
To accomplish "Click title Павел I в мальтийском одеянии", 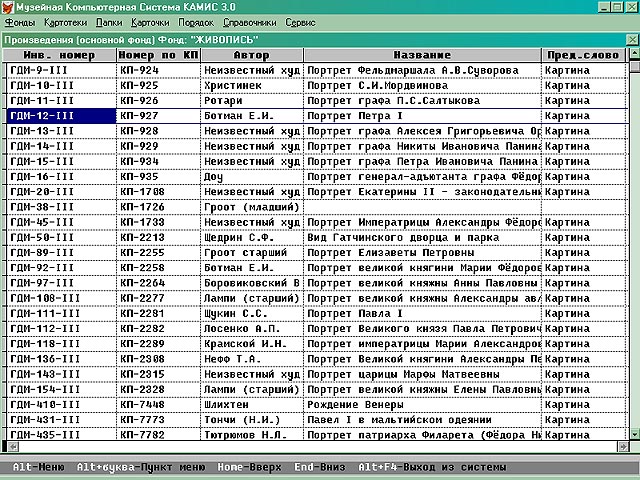I will [x=400, y=420].
